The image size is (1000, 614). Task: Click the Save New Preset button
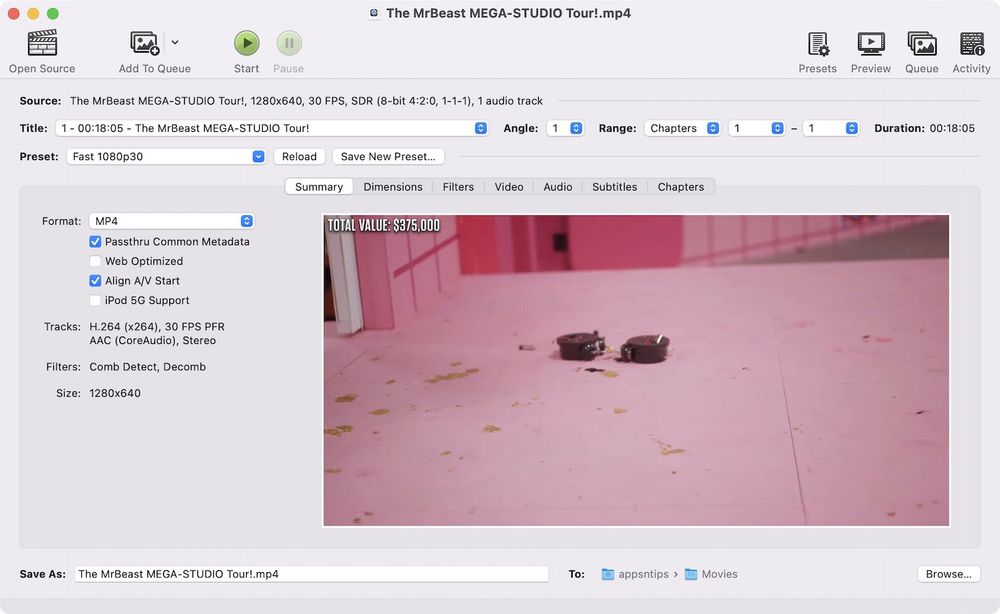click(x=388, y=156)
